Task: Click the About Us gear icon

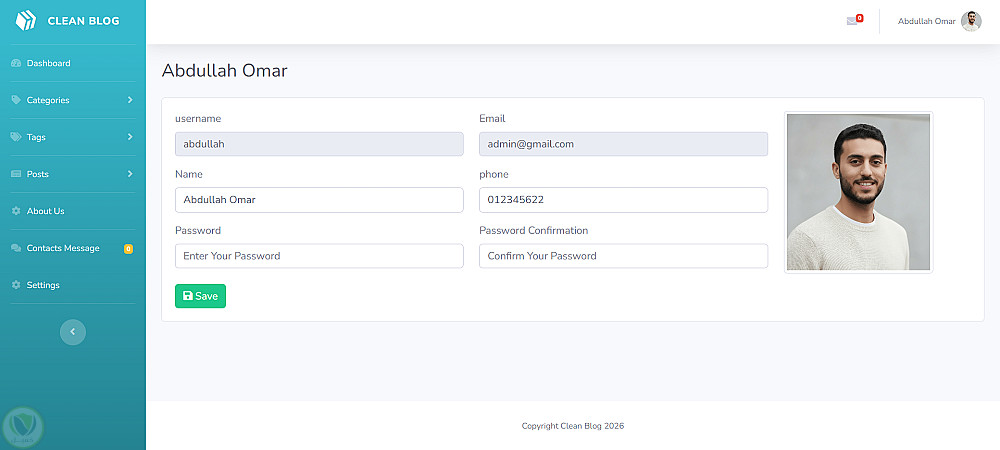Action: pos(16,211)
